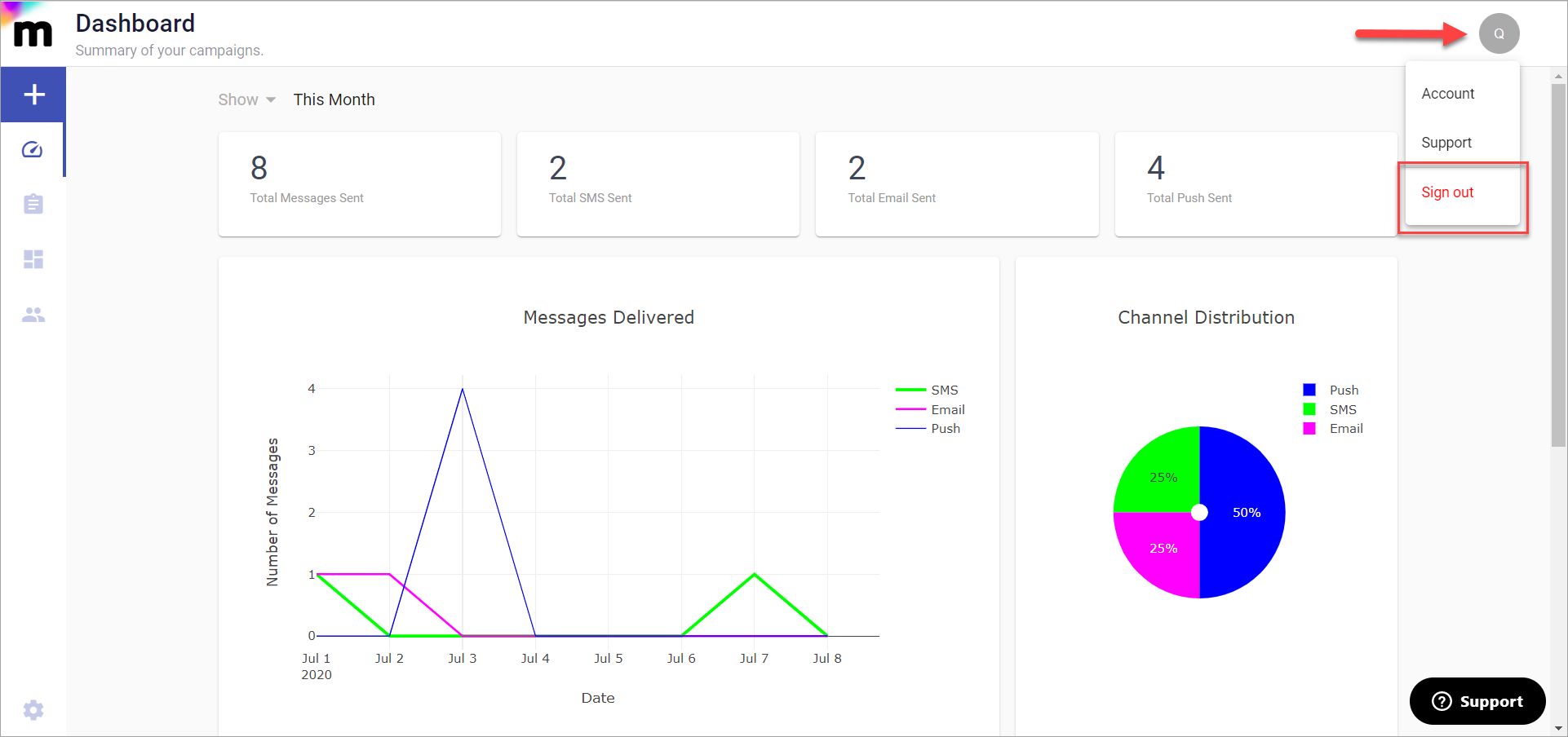
Task: Select Account from the user menu
Action: tap(1462, 94)
